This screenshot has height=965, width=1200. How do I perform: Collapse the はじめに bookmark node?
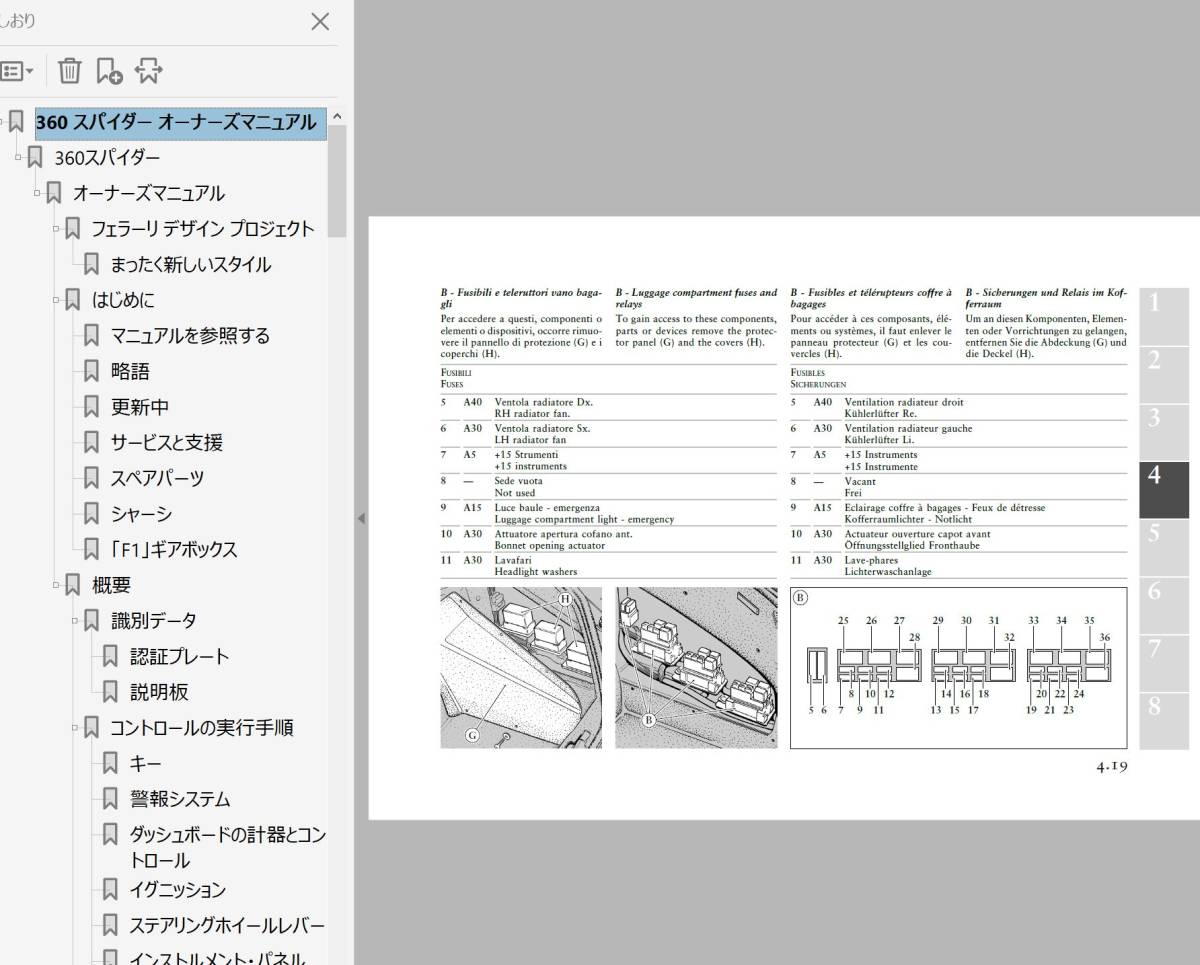coord(56,300)
